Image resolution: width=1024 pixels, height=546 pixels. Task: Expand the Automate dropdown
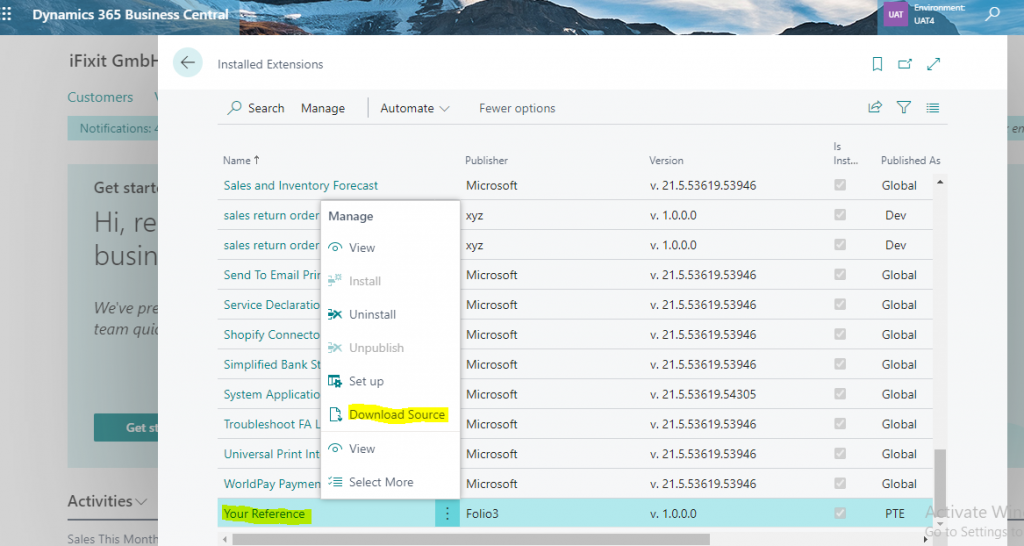415,108
